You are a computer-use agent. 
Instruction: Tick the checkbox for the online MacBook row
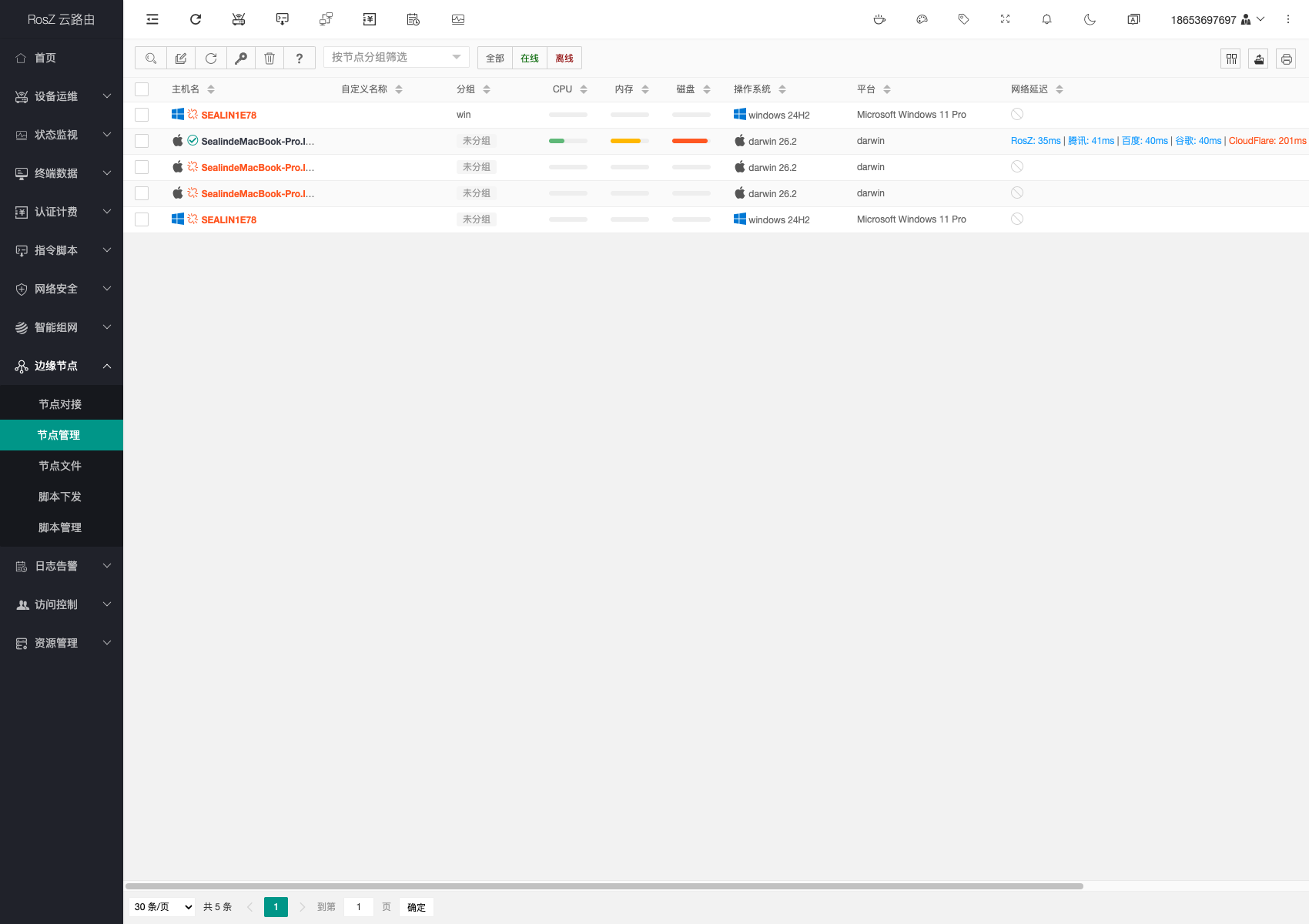click(142, 141)
